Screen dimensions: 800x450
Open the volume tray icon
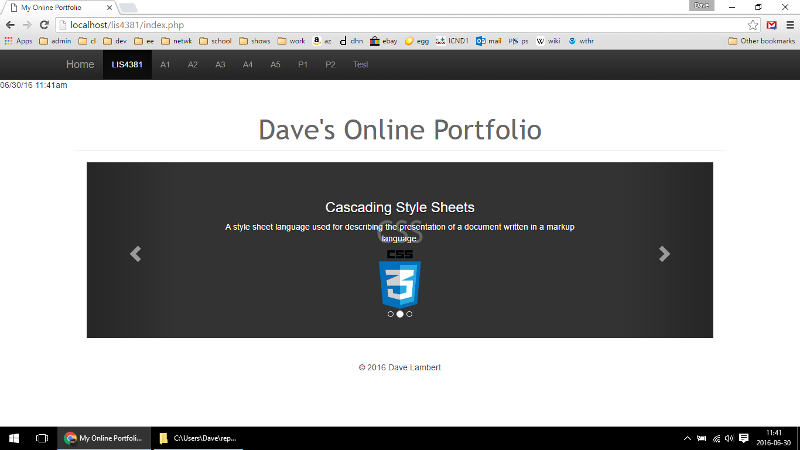coord(729,438)
